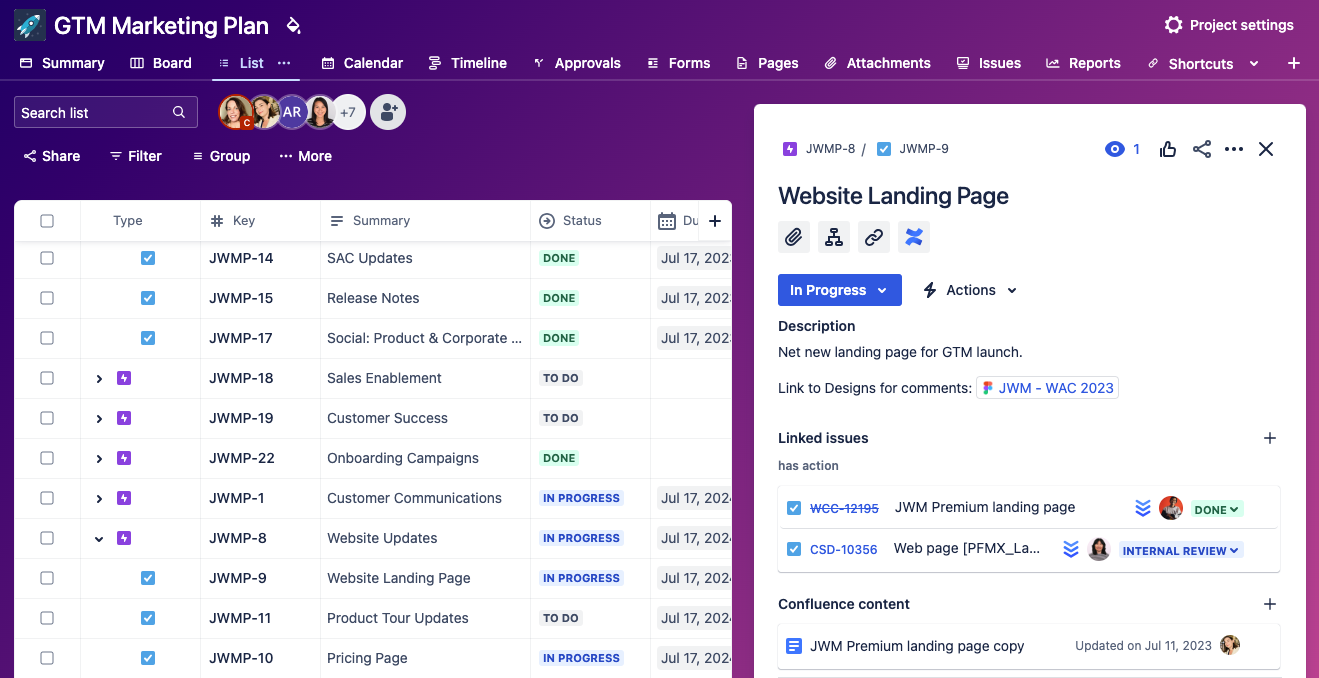Open the more actions ellipsis in the detail panel
The image size is (1319, 678).
(x=1233, y=148)
